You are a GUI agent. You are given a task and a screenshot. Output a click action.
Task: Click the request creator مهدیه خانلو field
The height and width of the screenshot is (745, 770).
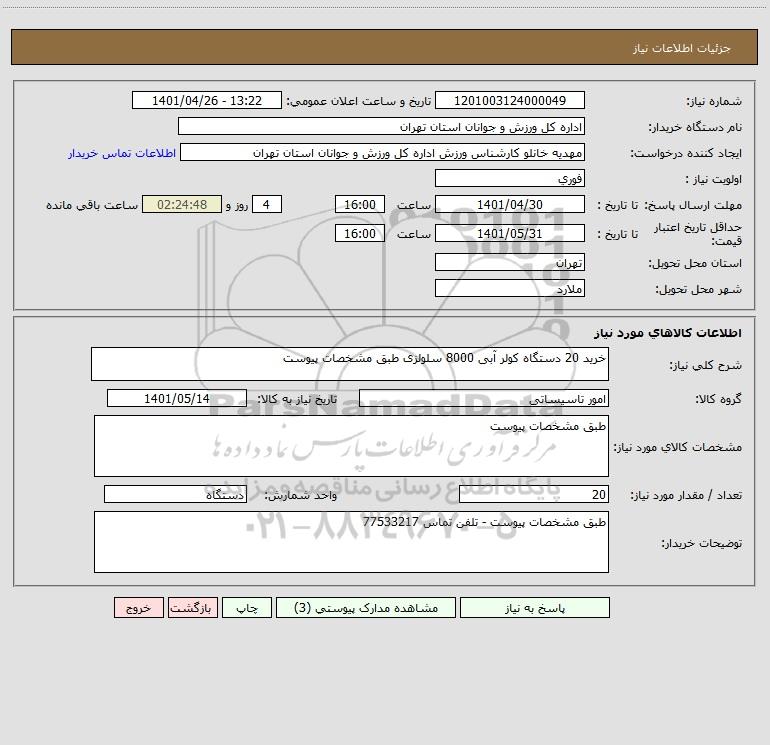pos(383,152)
